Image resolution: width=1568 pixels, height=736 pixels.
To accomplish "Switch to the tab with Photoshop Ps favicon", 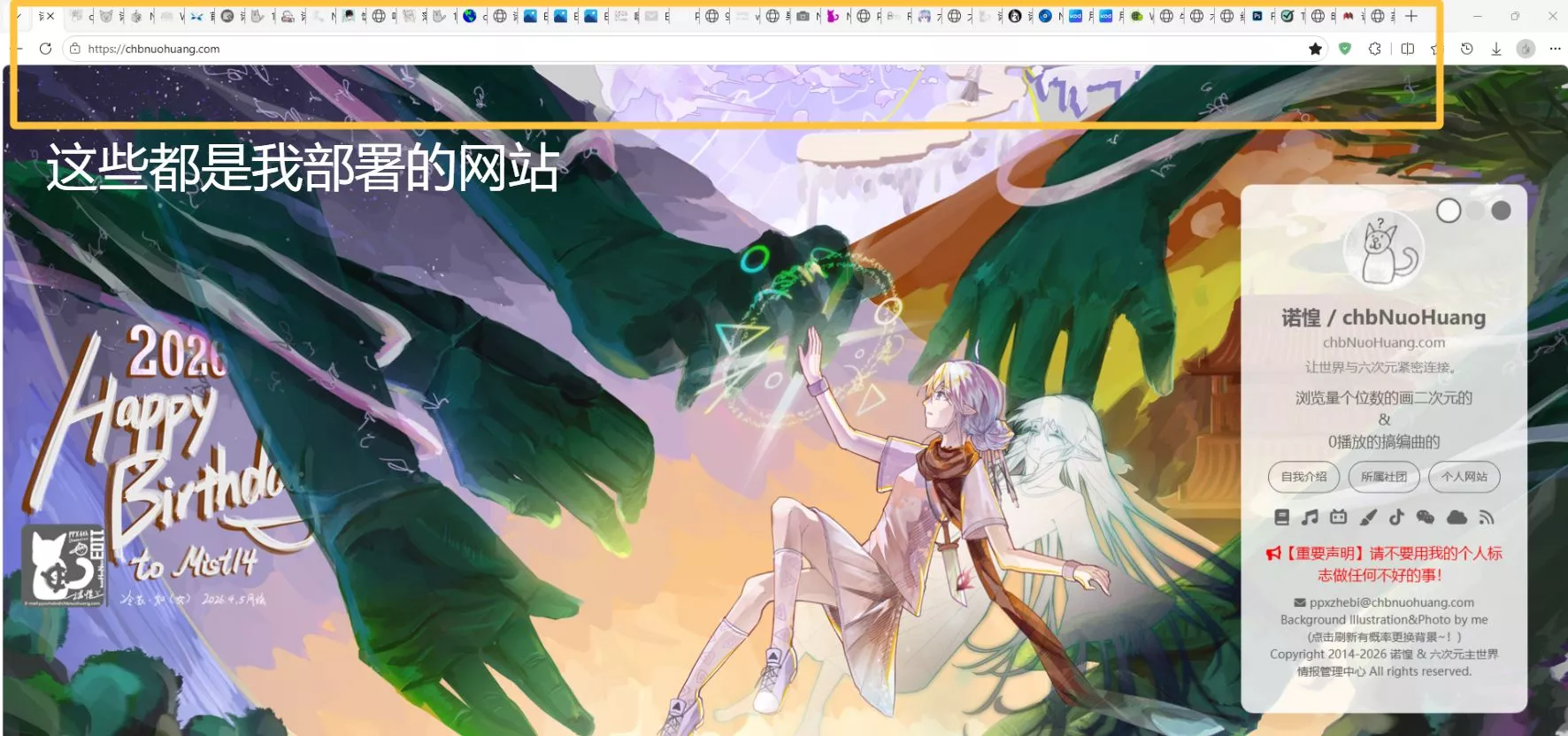I will point(1257,16).
